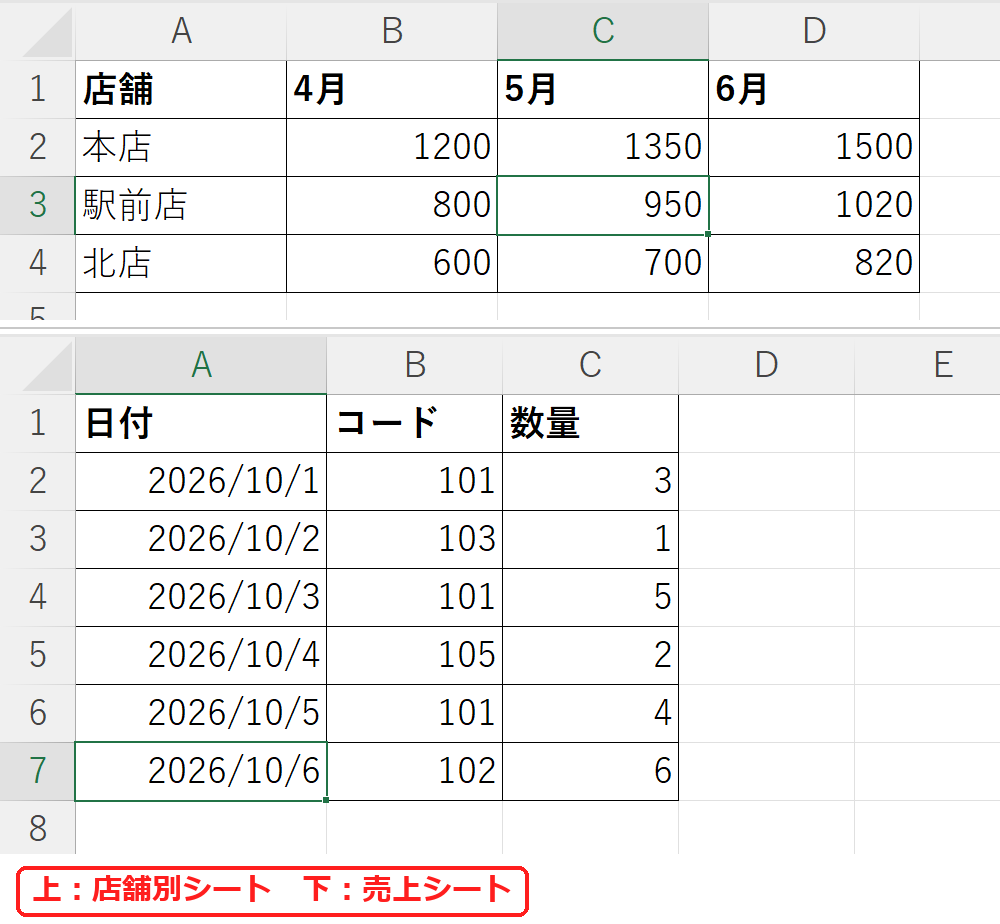1000x924 pixels.
Task: Select code 101 in 2026/10/1 row
Action: coord(415,481)
